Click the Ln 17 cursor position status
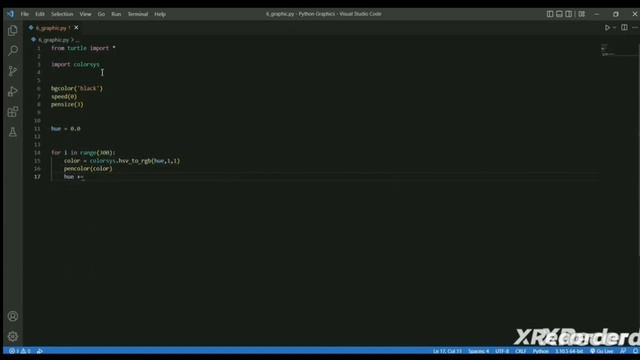The width and height of the screenshot is (640, 360). 447,351
